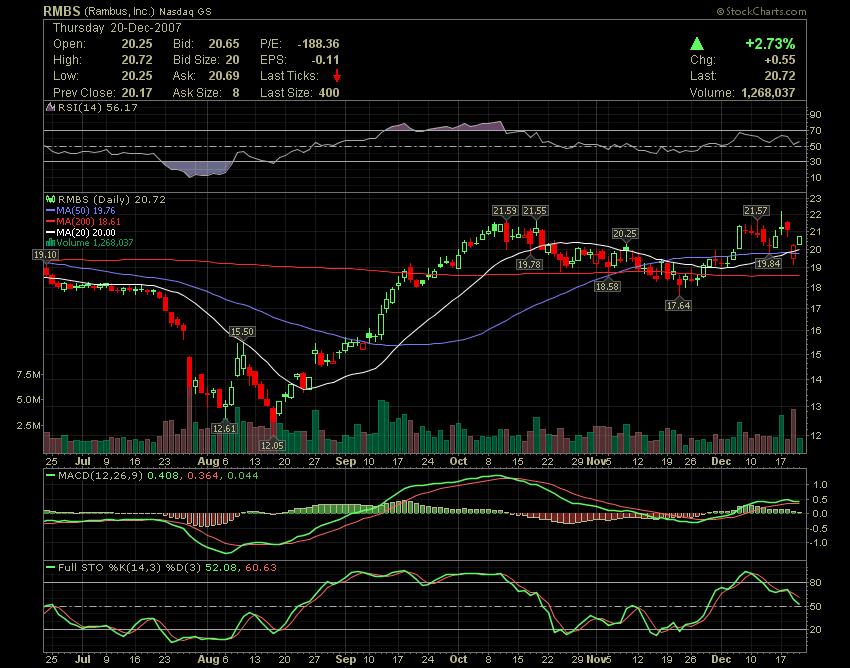Click the green line marker beside Full STO
The height and width of the screenshot is (668, 850).
tap(51, 568)
